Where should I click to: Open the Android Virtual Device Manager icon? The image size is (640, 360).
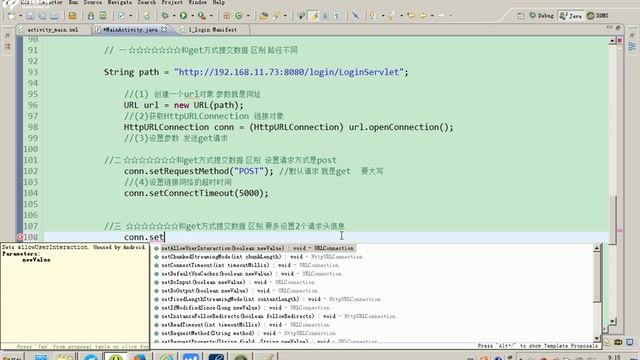(103, 16)
